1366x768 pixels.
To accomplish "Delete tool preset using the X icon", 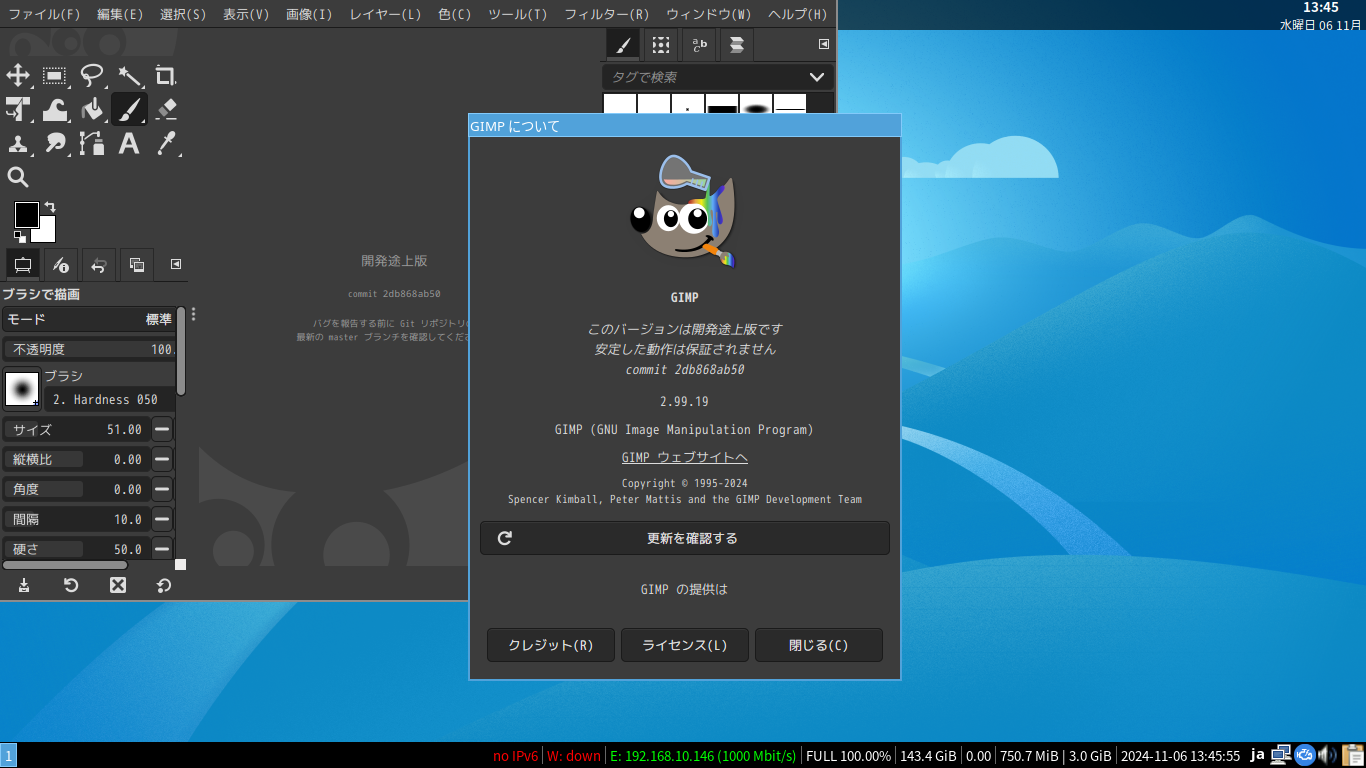I will (x=118, y=585).
